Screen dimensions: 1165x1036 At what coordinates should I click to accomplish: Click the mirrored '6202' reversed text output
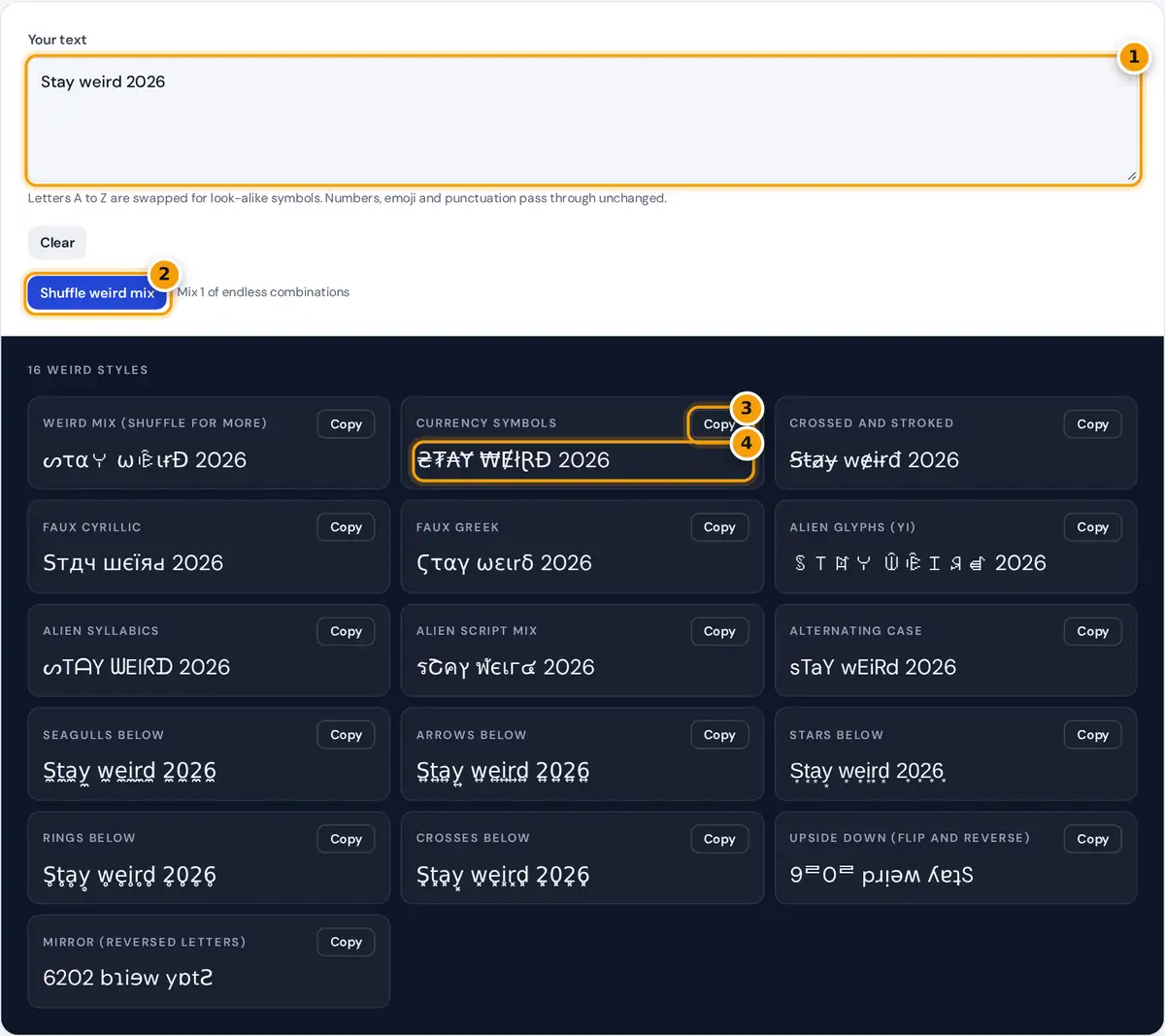(128, 978)
